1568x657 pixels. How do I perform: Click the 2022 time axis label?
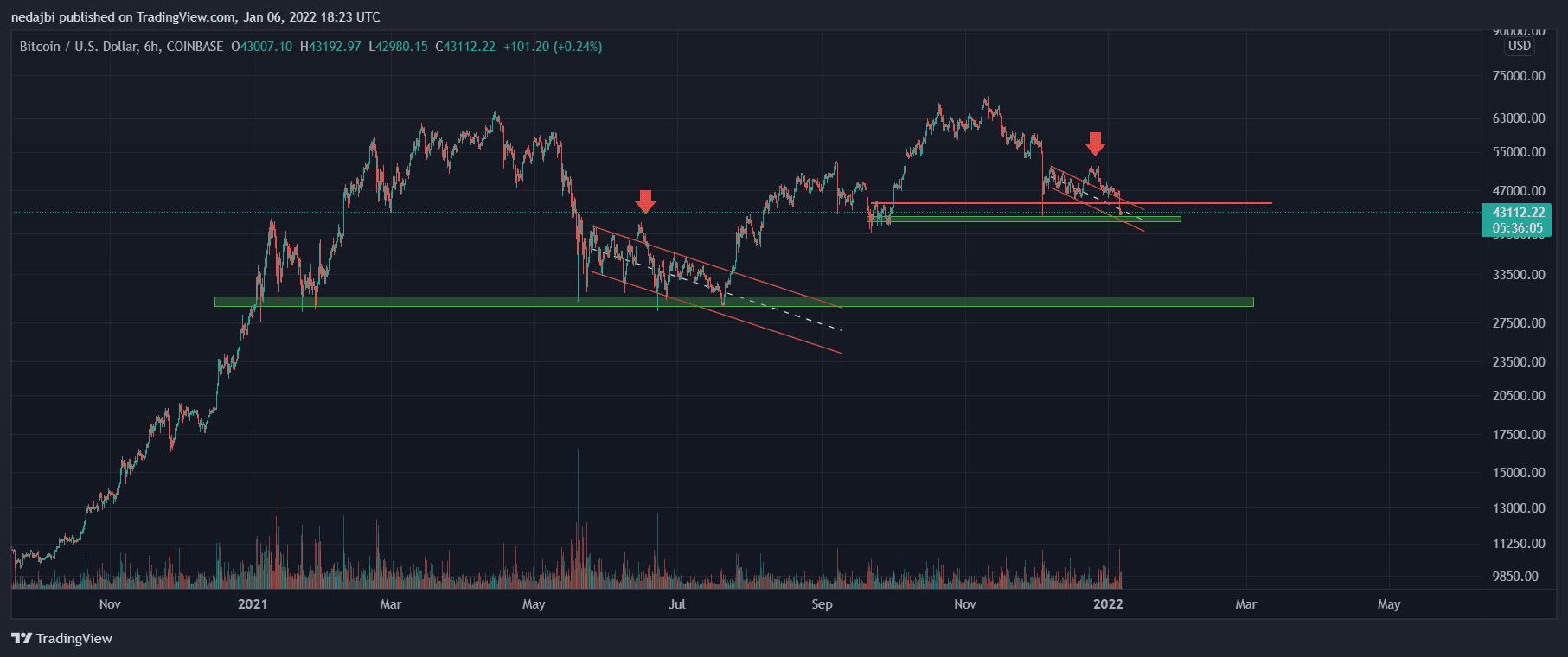pyautogui.click(x=1108, y=604)
